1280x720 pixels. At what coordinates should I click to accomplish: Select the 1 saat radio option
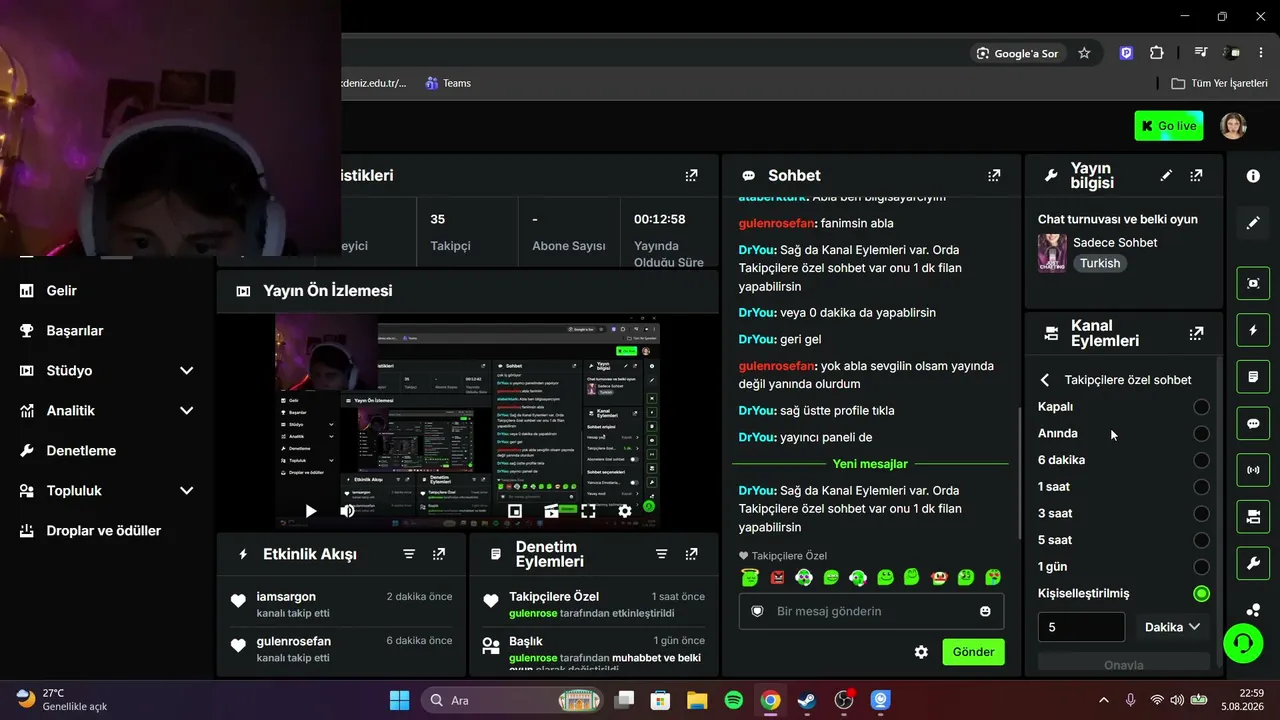coord(1201,487)
